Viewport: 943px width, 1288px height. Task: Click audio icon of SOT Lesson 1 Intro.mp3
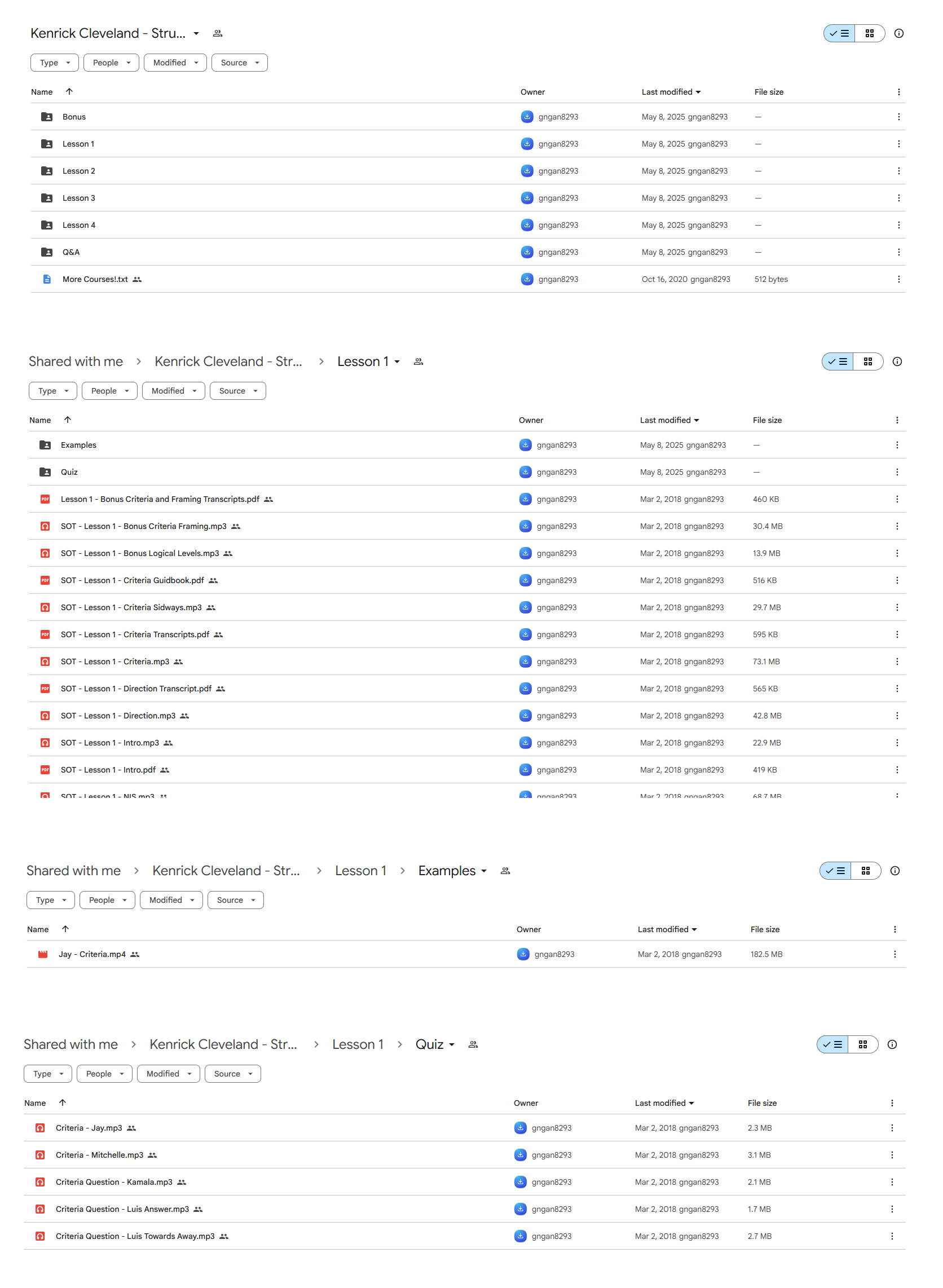pos(45,743)
